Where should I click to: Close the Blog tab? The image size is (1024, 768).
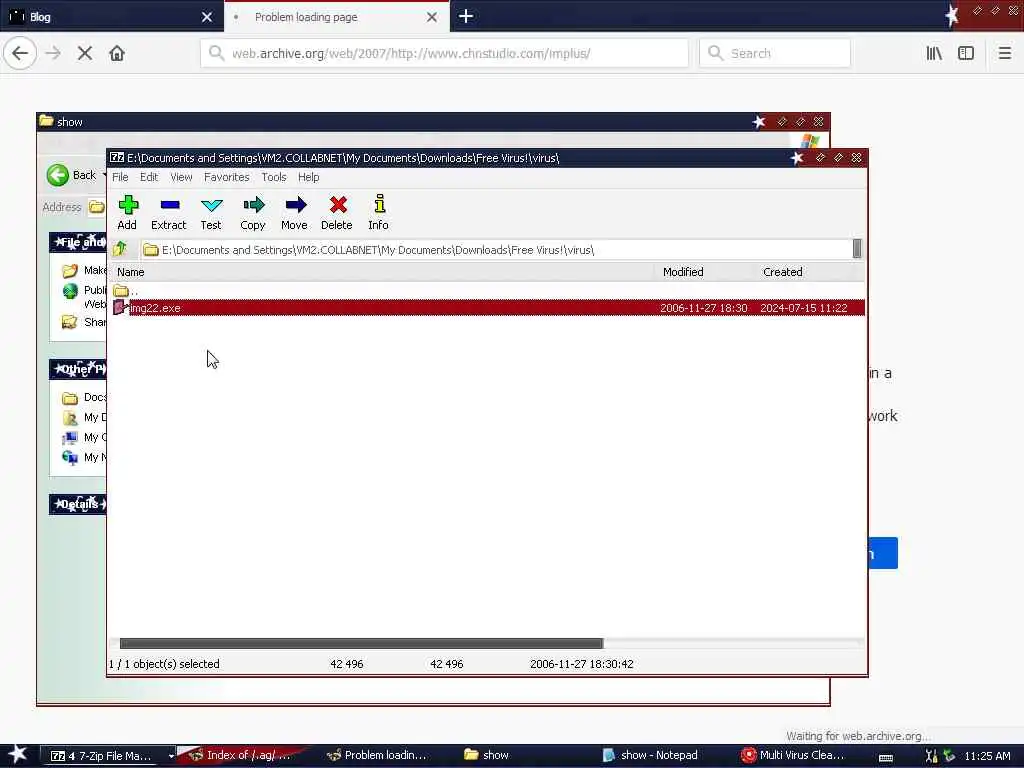tap(207, 17)
